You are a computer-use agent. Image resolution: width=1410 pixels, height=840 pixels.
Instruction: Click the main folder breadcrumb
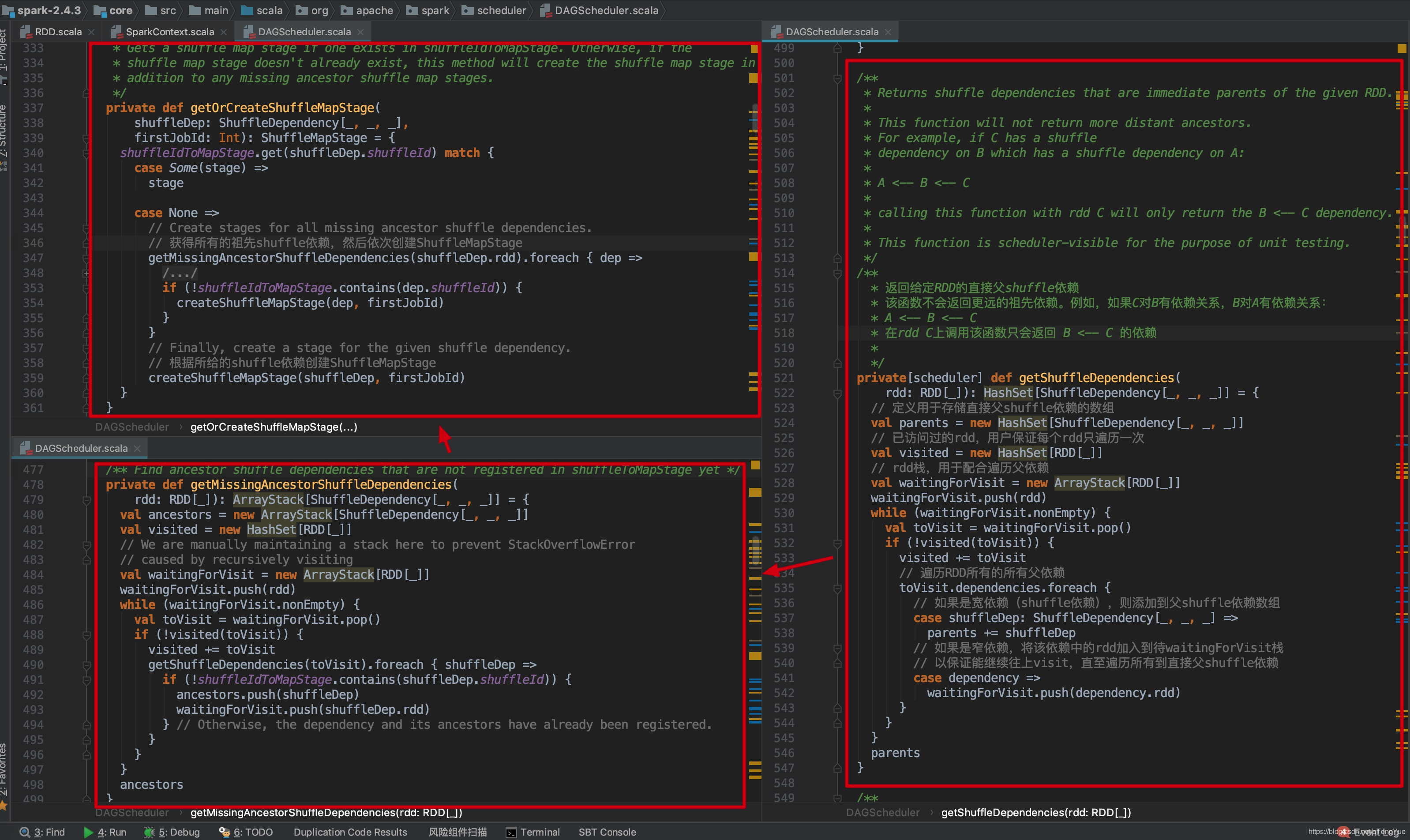[209, 10]
